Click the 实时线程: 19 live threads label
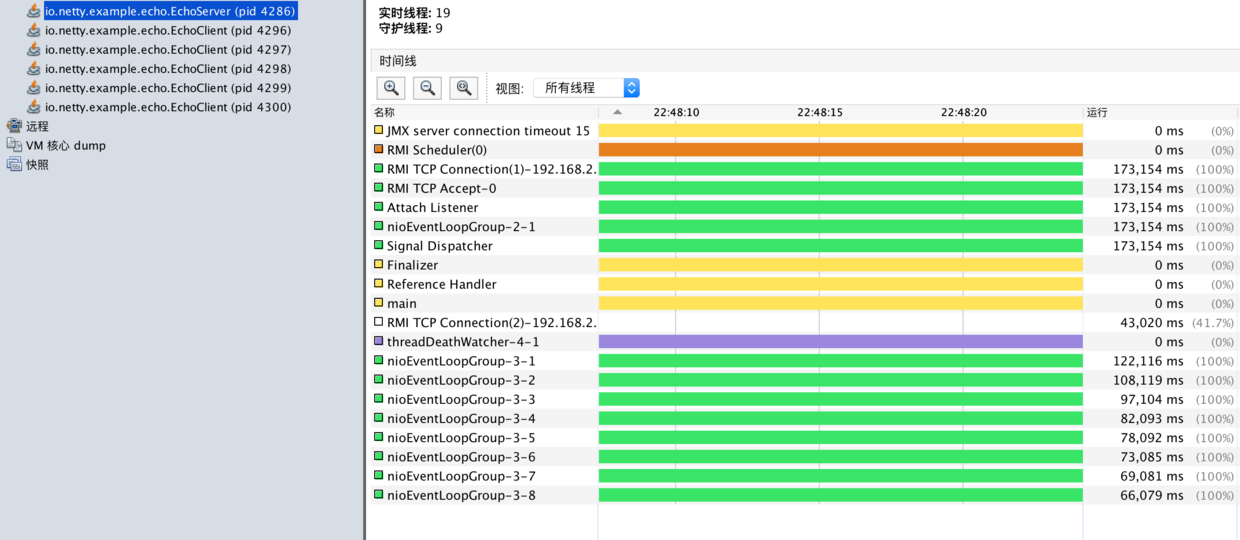This screenshot has width=1240, height=540. (414, 13)
